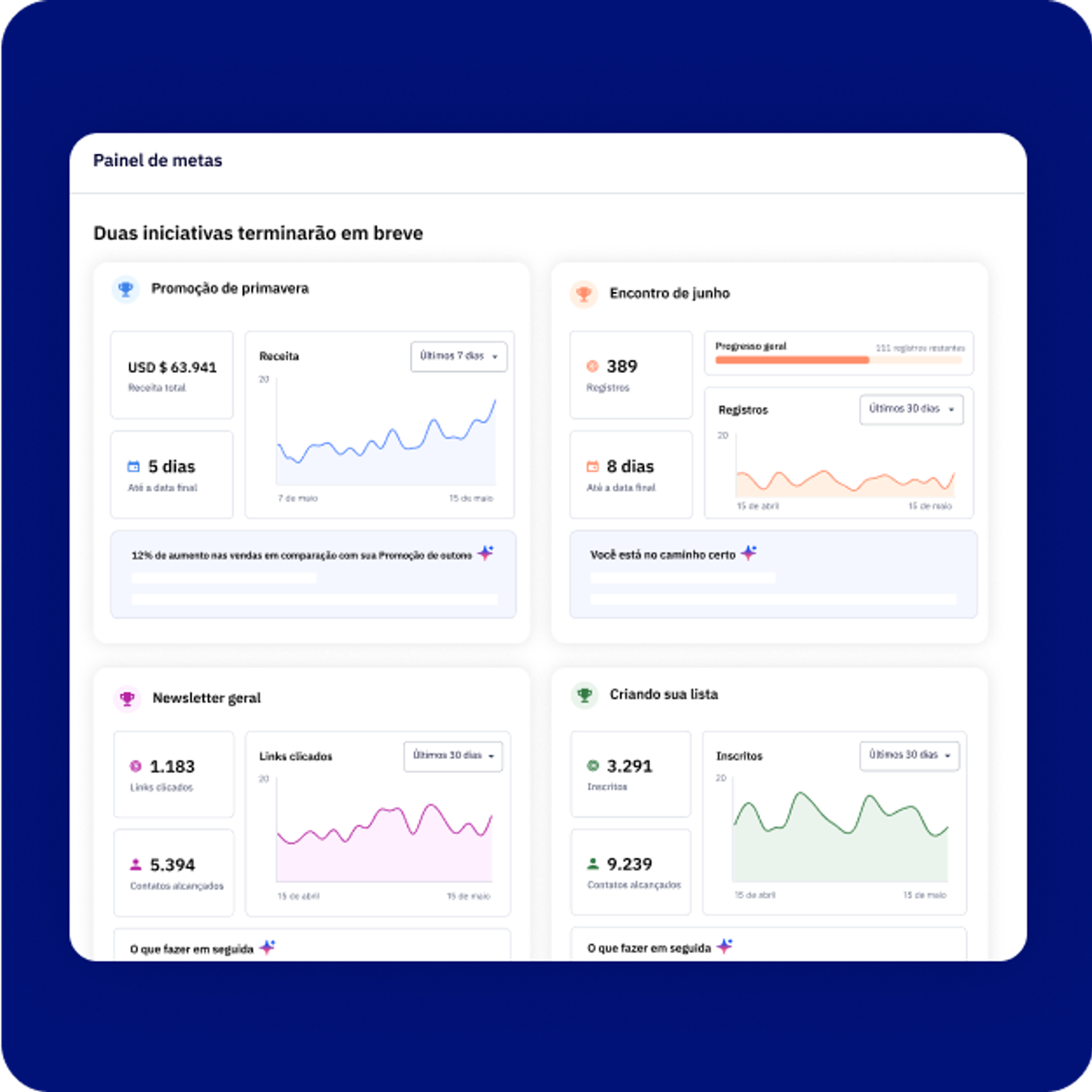Click the orange calendar icon beside 8 dias
This screenshot has height=1092, width=1092.
pos(592,466)
